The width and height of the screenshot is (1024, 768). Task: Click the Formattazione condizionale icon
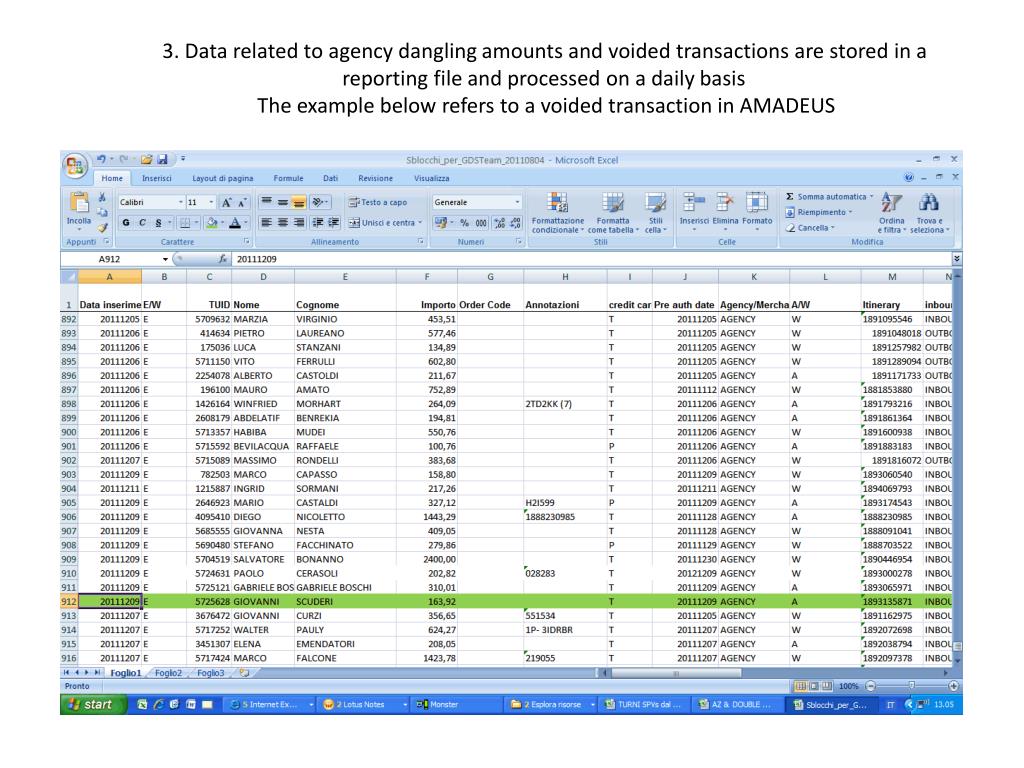point(557,202)
